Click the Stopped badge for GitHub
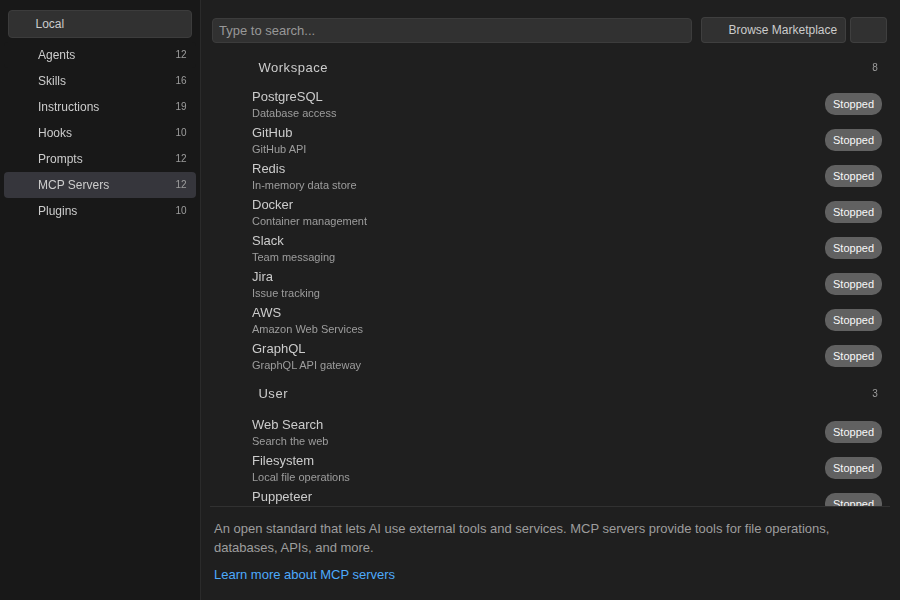This screenshot has height=600, width=900. point(854,140)
